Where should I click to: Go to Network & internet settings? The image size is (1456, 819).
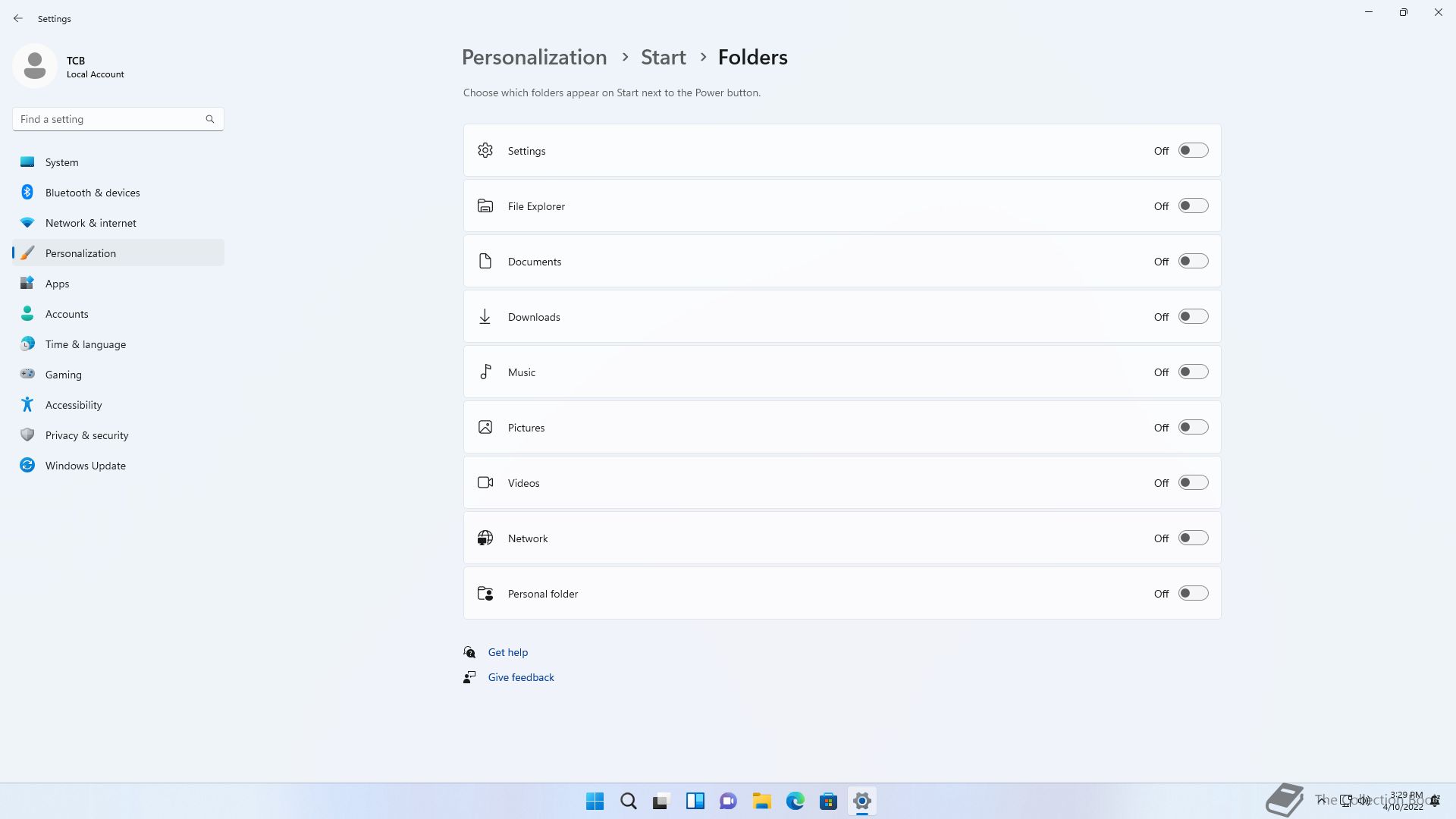pos(118,222)
